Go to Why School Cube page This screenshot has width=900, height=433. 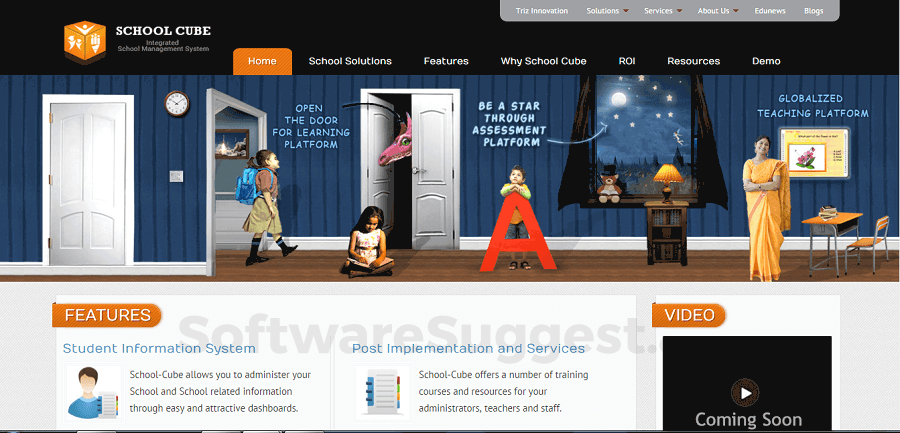pos(544,61)
